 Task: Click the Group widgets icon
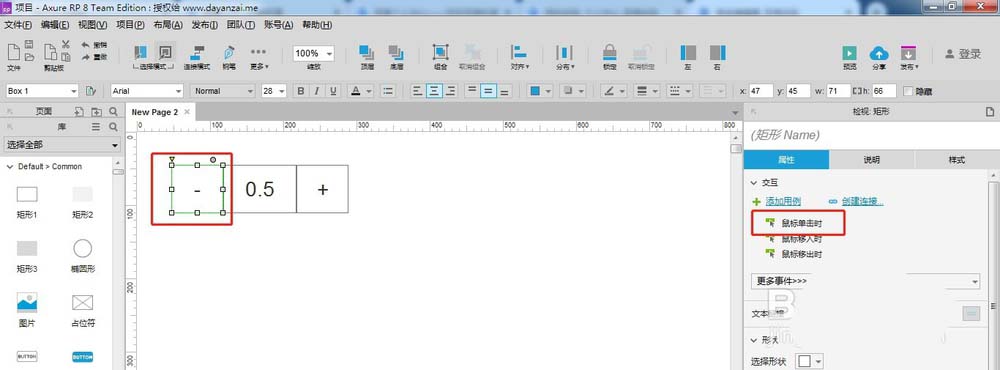[x=440, y=52]
